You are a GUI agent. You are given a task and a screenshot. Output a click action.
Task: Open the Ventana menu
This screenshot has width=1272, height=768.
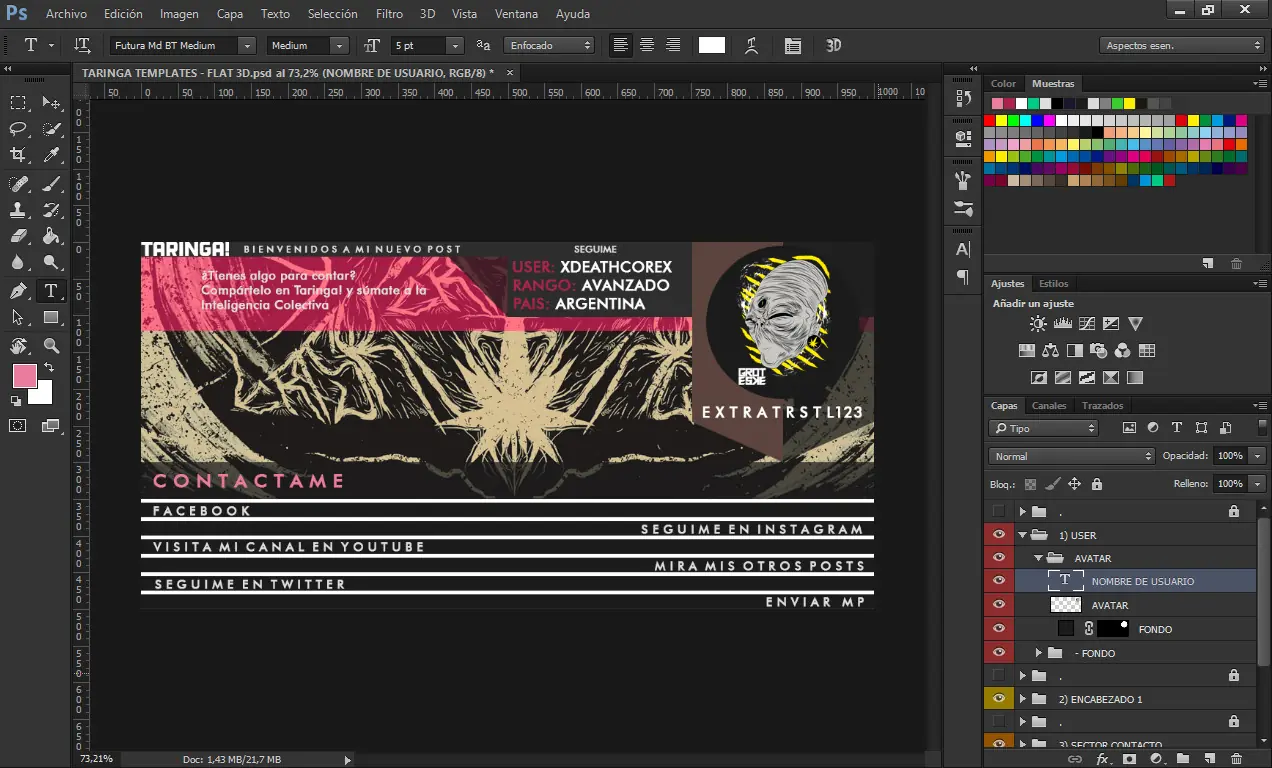tap(517, 14)
